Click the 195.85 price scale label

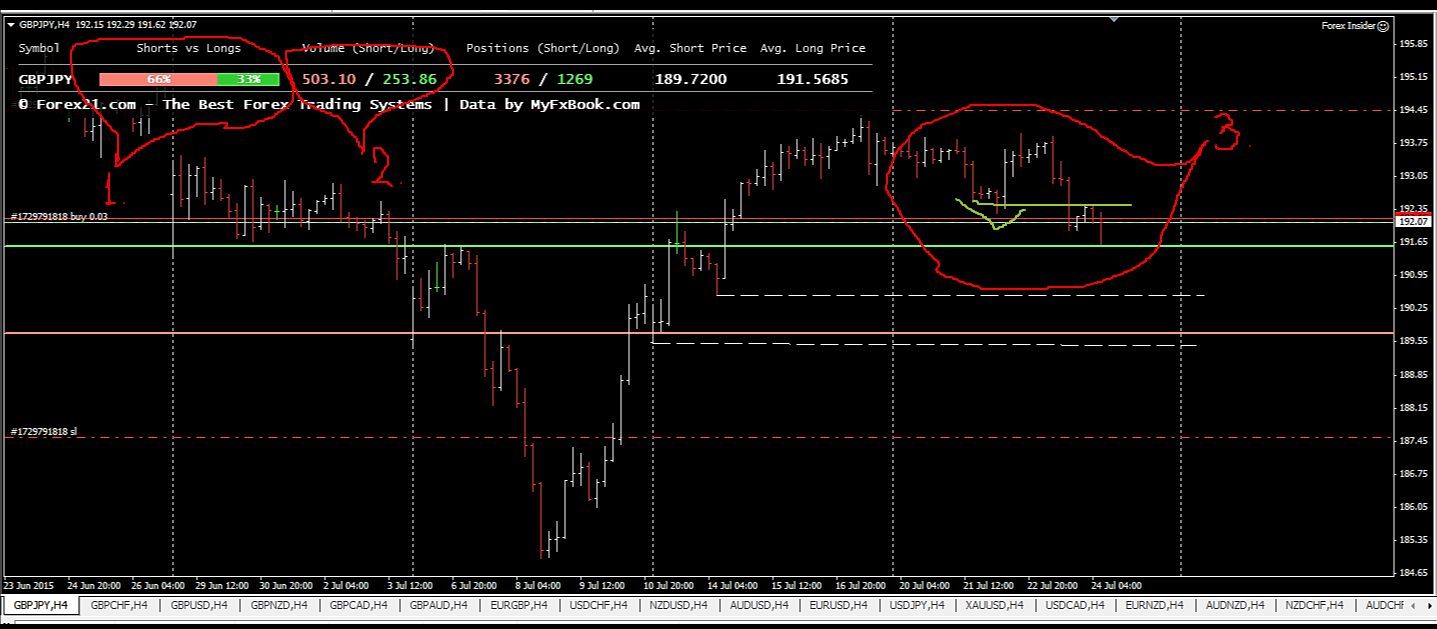1413,44
